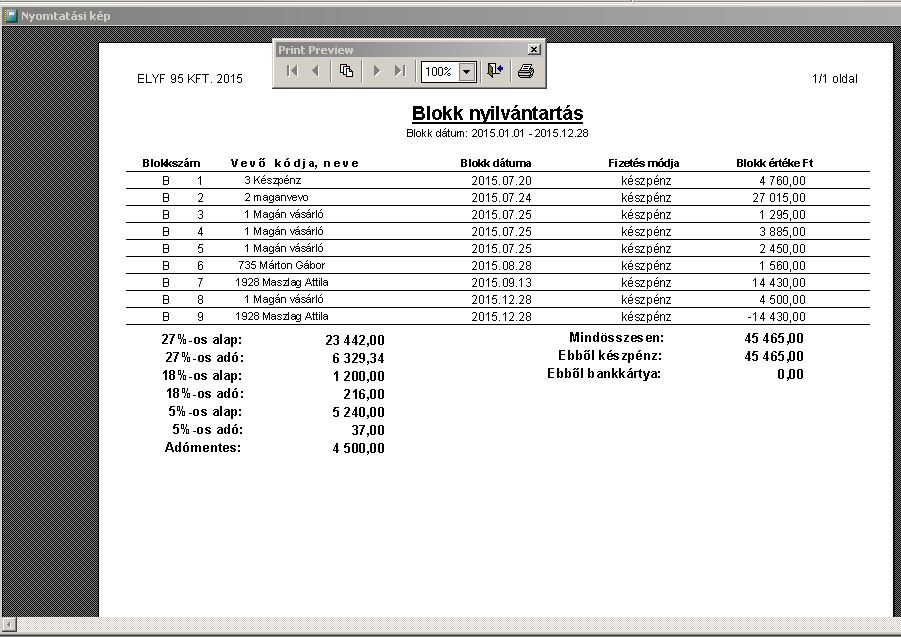Viewport: 901px width, 637px height.
Task: Click the value 23 442,00
Action: pyautogui.click(x=355, y=341)
